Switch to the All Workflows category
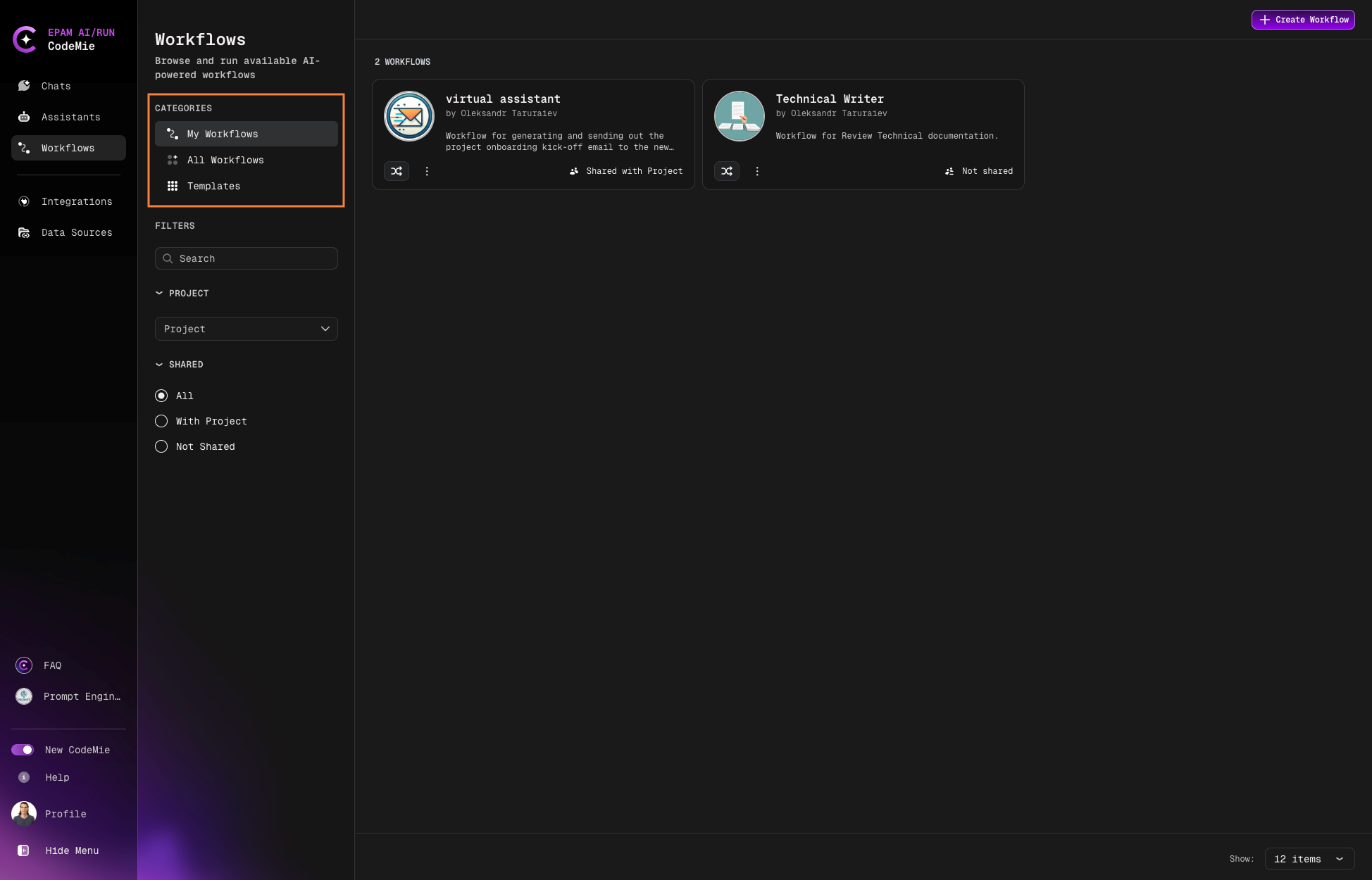This screenshot has height=880, width=1372. tap(225, 160)
